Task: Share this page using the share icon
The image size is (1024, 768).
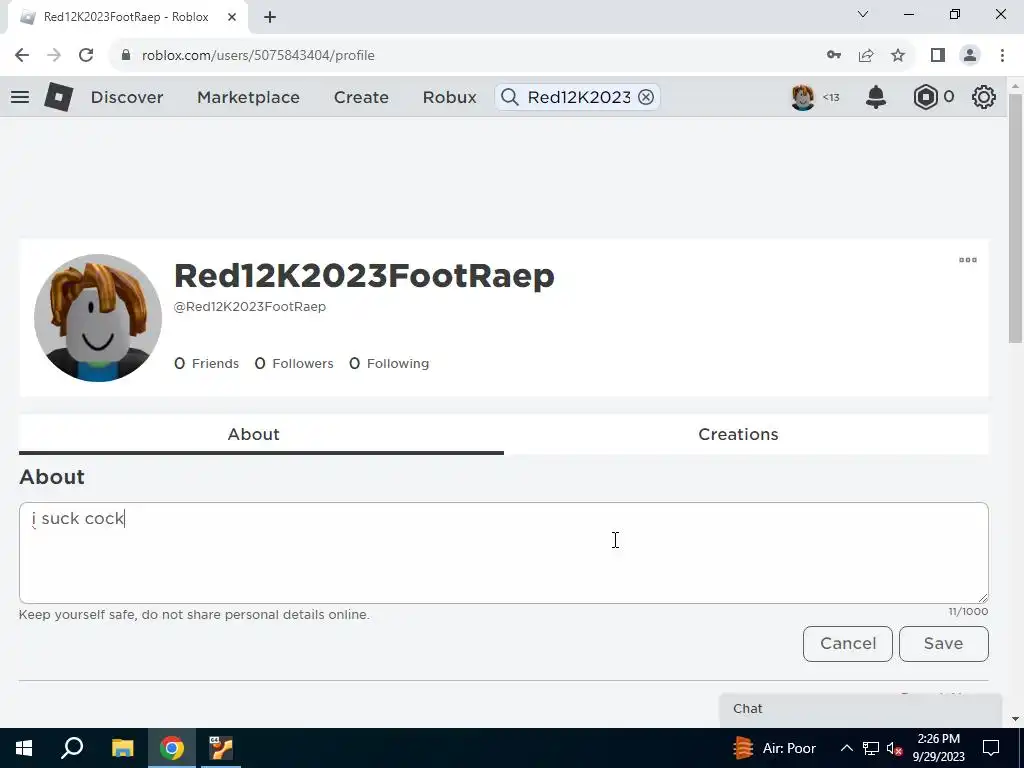Action: [866, 55]
